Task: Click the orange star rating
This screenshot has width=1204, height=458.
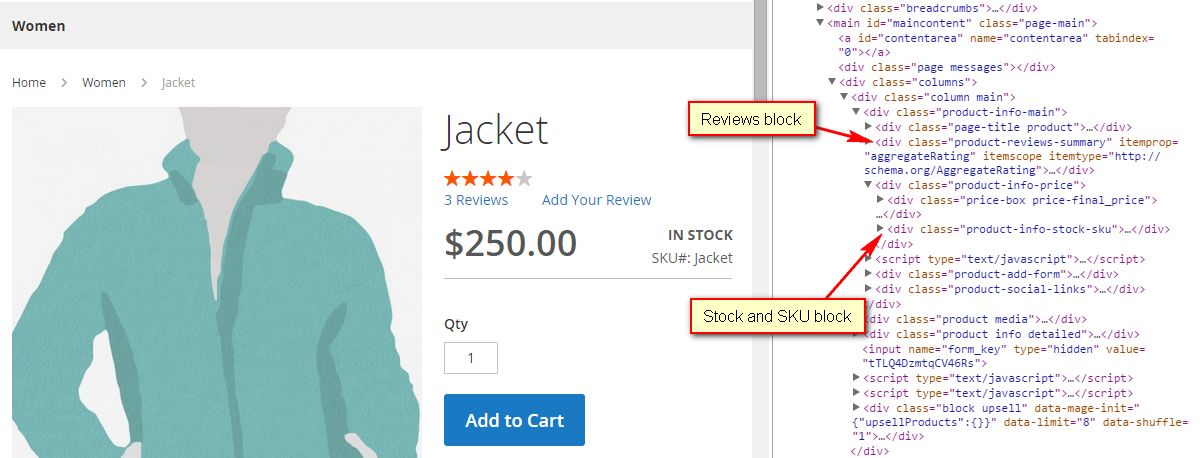Action: tap(488, 179)
